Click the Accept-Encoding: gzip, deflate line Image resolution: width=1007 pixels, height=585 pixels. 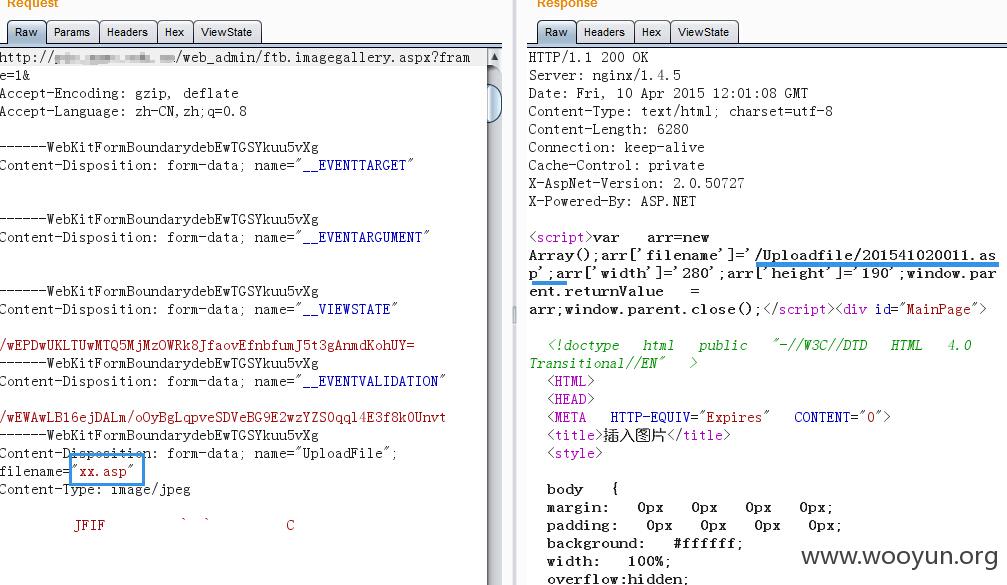pyautogui.click(x=119, y=94)
